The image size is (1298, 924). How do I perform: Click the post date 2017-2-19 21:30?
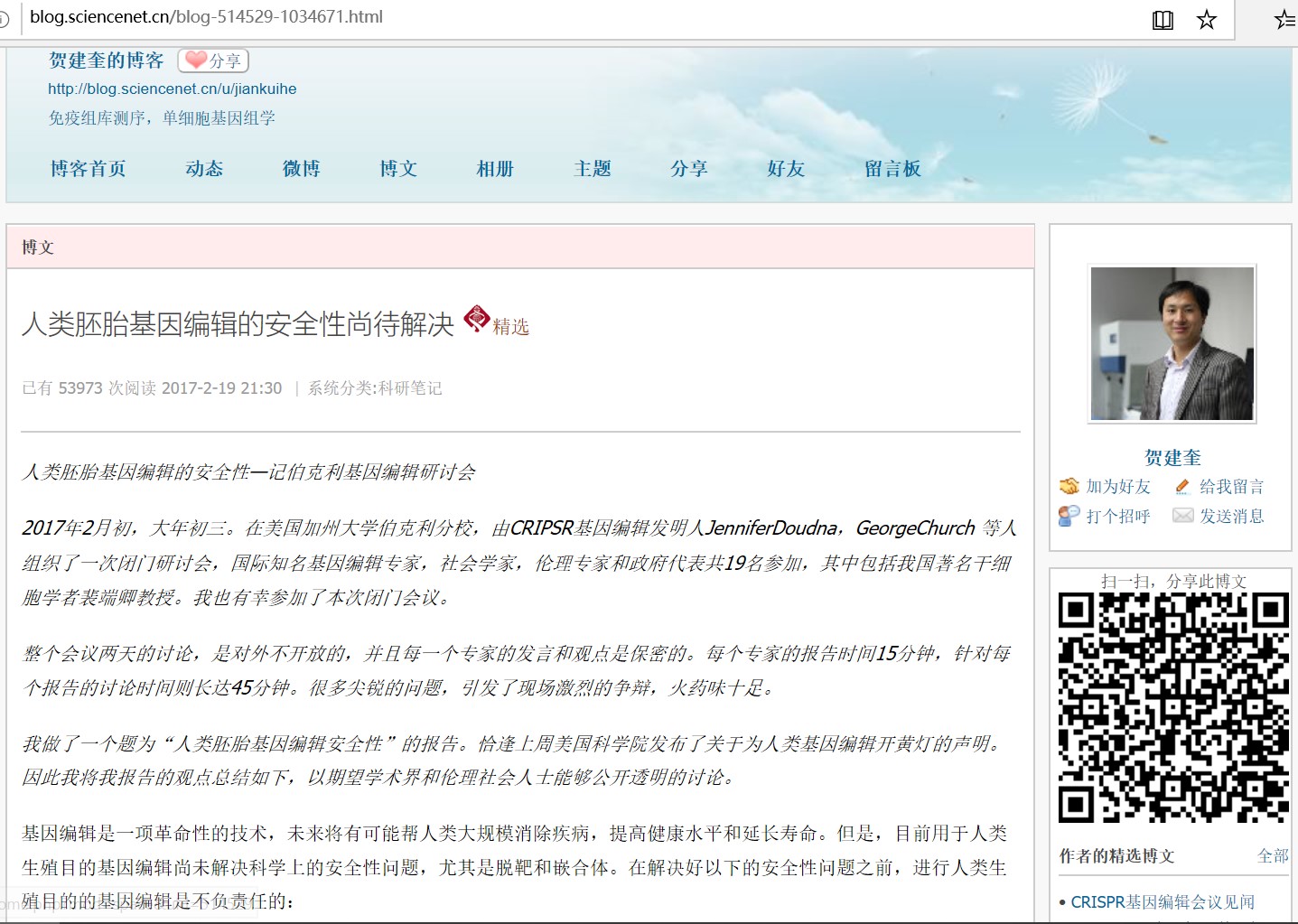coord(221,388)
